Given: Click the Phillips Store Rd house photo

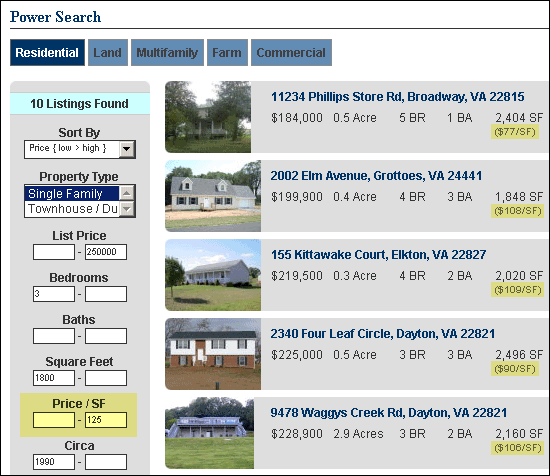Looking at the screenshot, I should 208,117.
